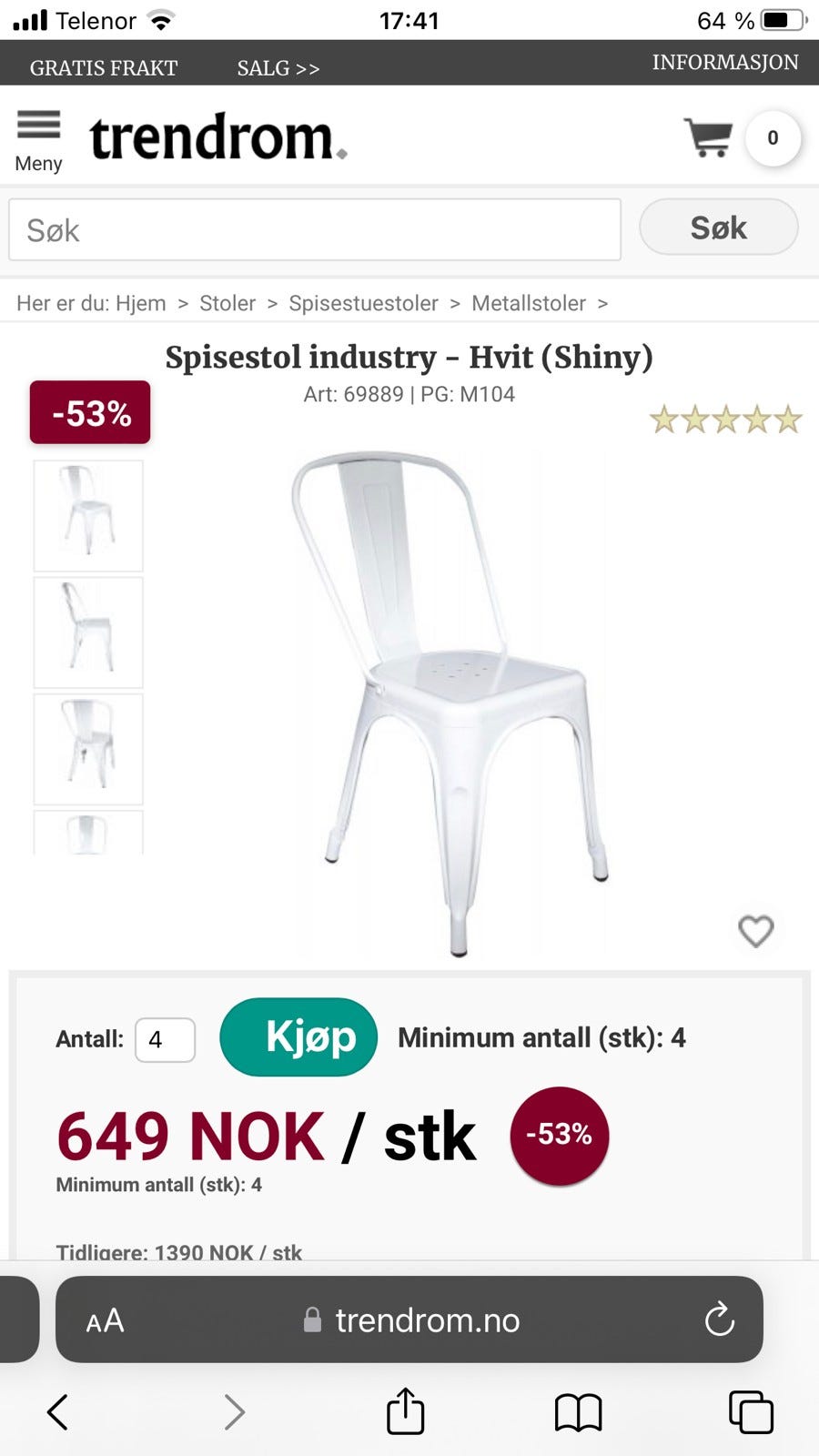
Task: Open the AA reader view options
Action: [105, 1320]
